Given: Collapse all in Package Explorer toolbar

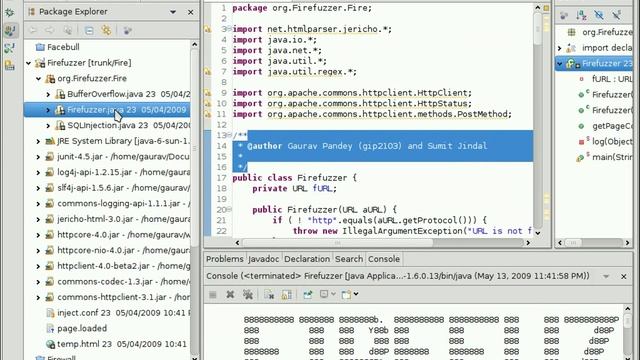Looking at the screenshot, I should pyautogui.click(x=89, y=30).
